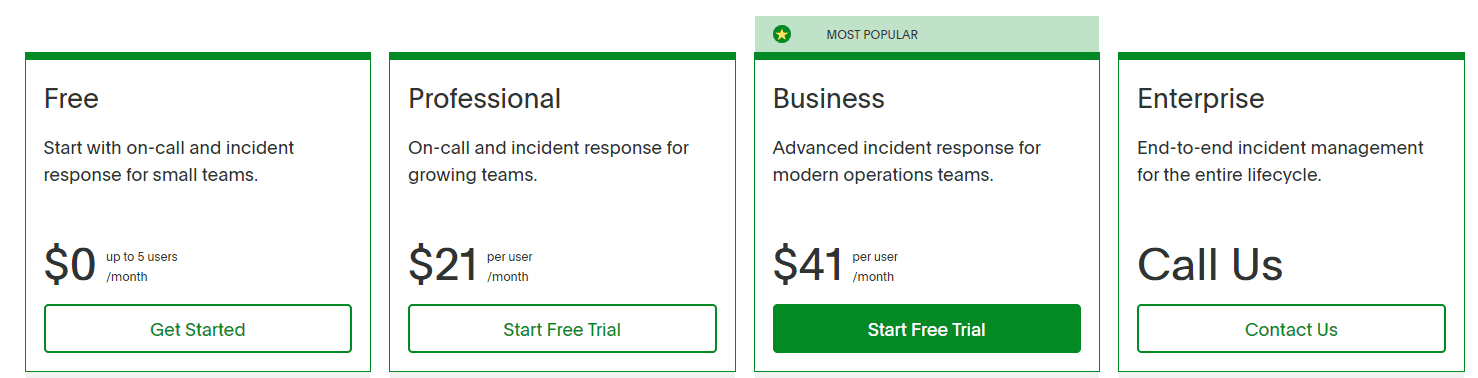
Task: Start Free Trial for Business plan
Action: (x=927, y=329)
